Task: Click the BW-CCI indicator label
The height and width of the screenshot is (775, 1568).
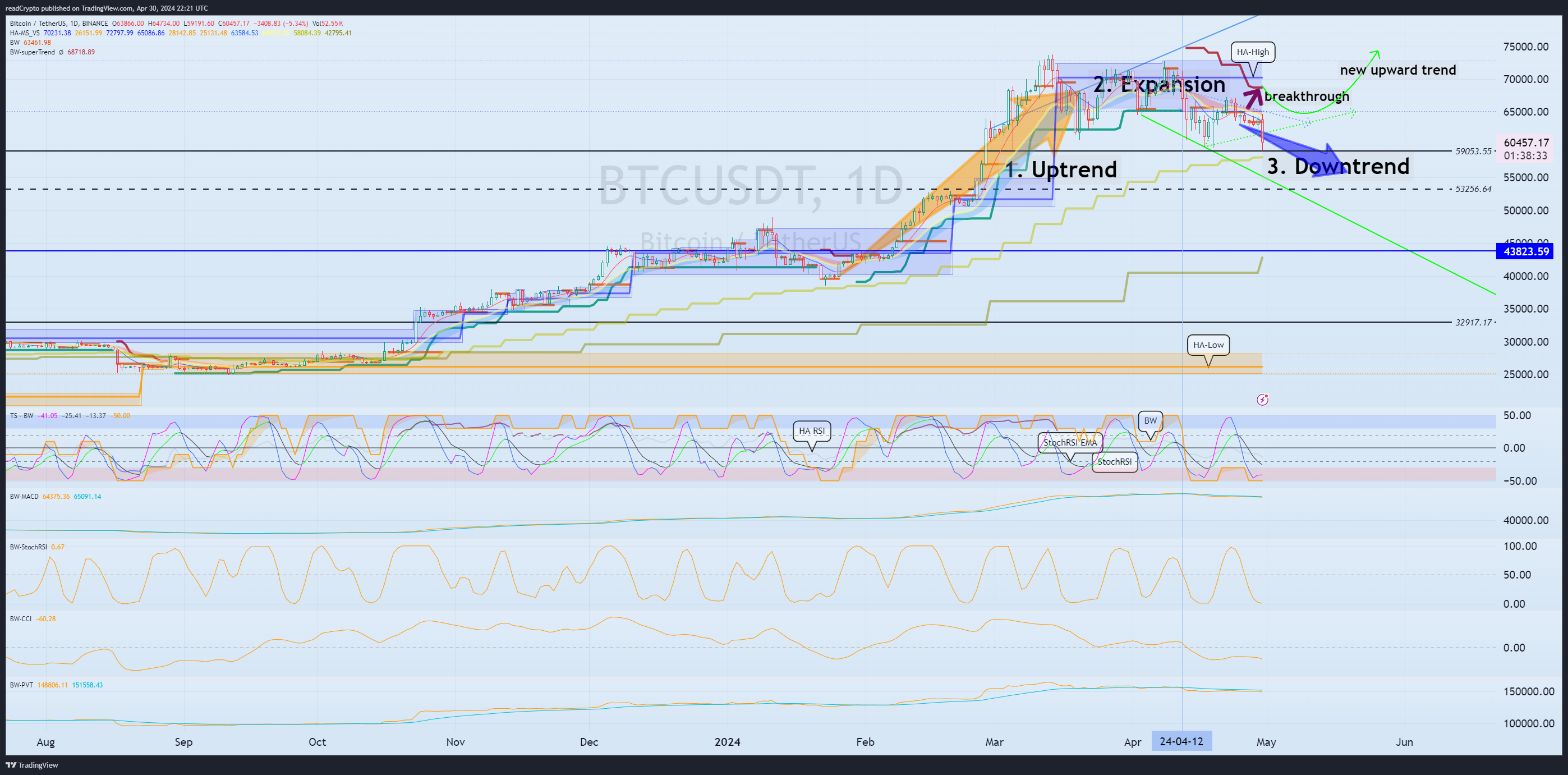Action: point(21,619)
